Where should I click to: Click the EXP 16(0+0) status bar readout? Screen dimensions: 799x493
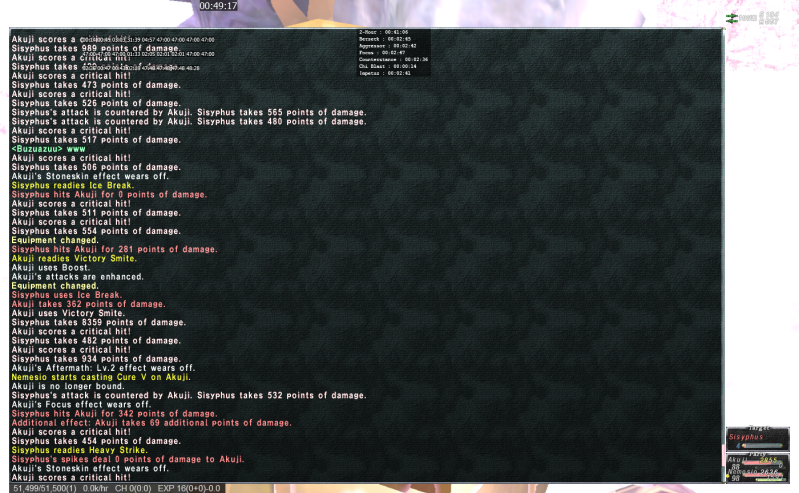pyautogui.click(x=189, y=488)
